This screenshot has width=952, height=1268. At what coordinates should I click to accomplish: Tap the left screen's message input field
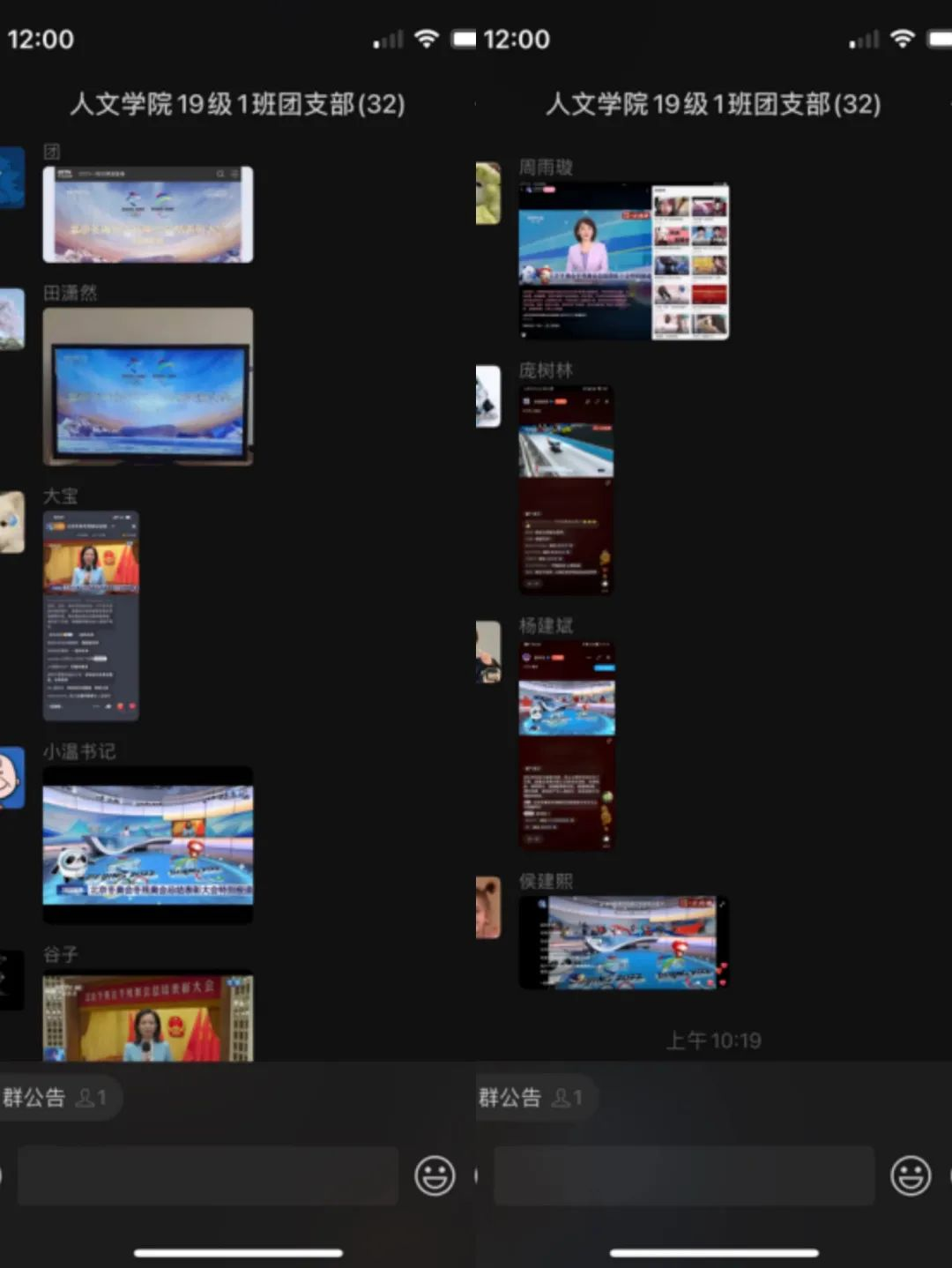tap(208, 1175)
